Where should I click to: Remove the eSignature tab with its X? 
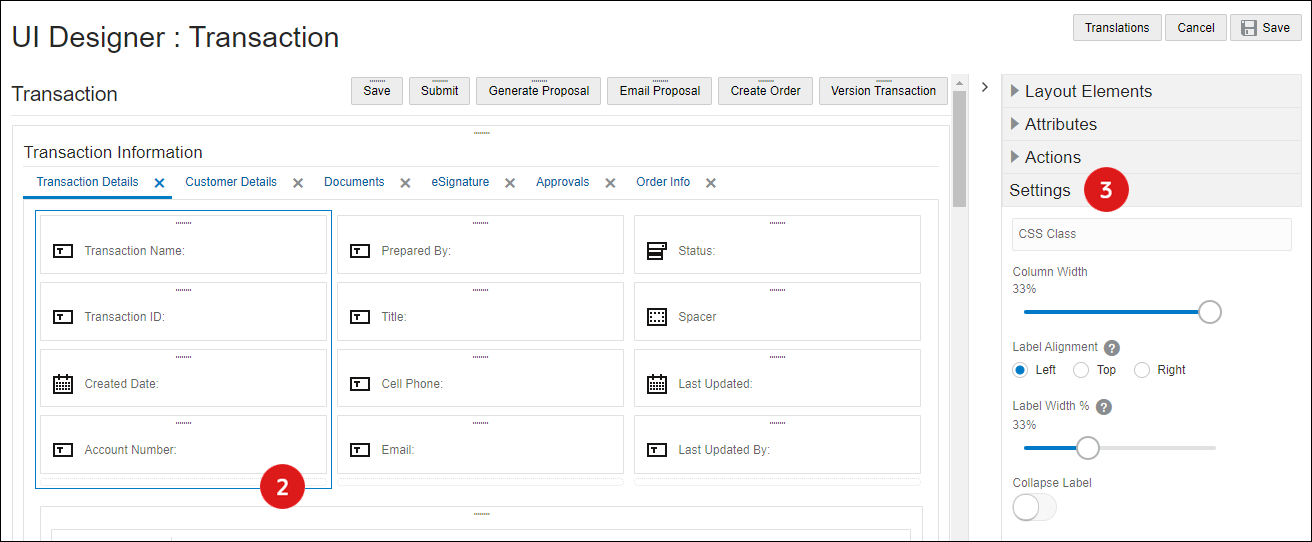click(510, 183)
